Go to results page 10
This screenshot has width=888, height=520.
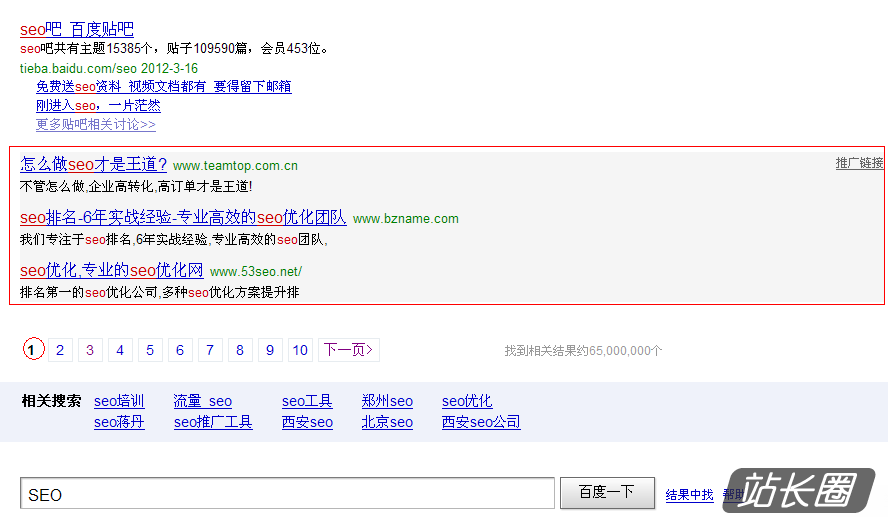(x=300, y=350)
